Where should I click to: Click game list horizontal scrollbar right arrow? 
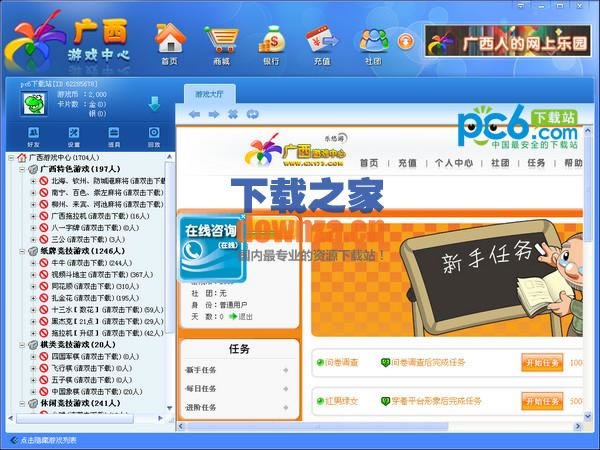click(160, 419)
